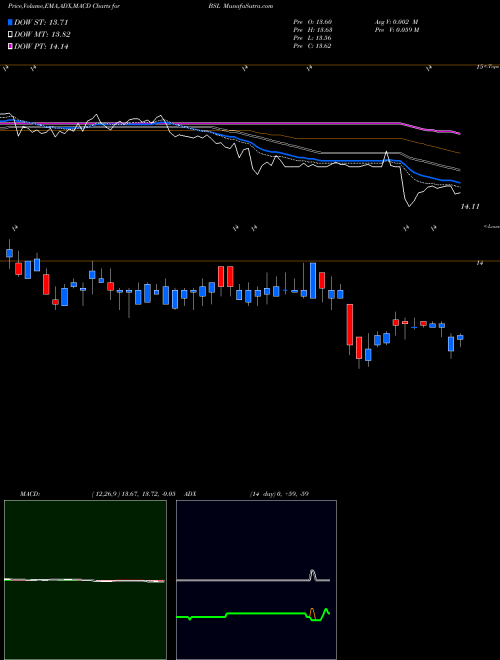Click the thick blue DOW ST line end on EMA chart
This screenshot has height=660, width=500.
458,182
